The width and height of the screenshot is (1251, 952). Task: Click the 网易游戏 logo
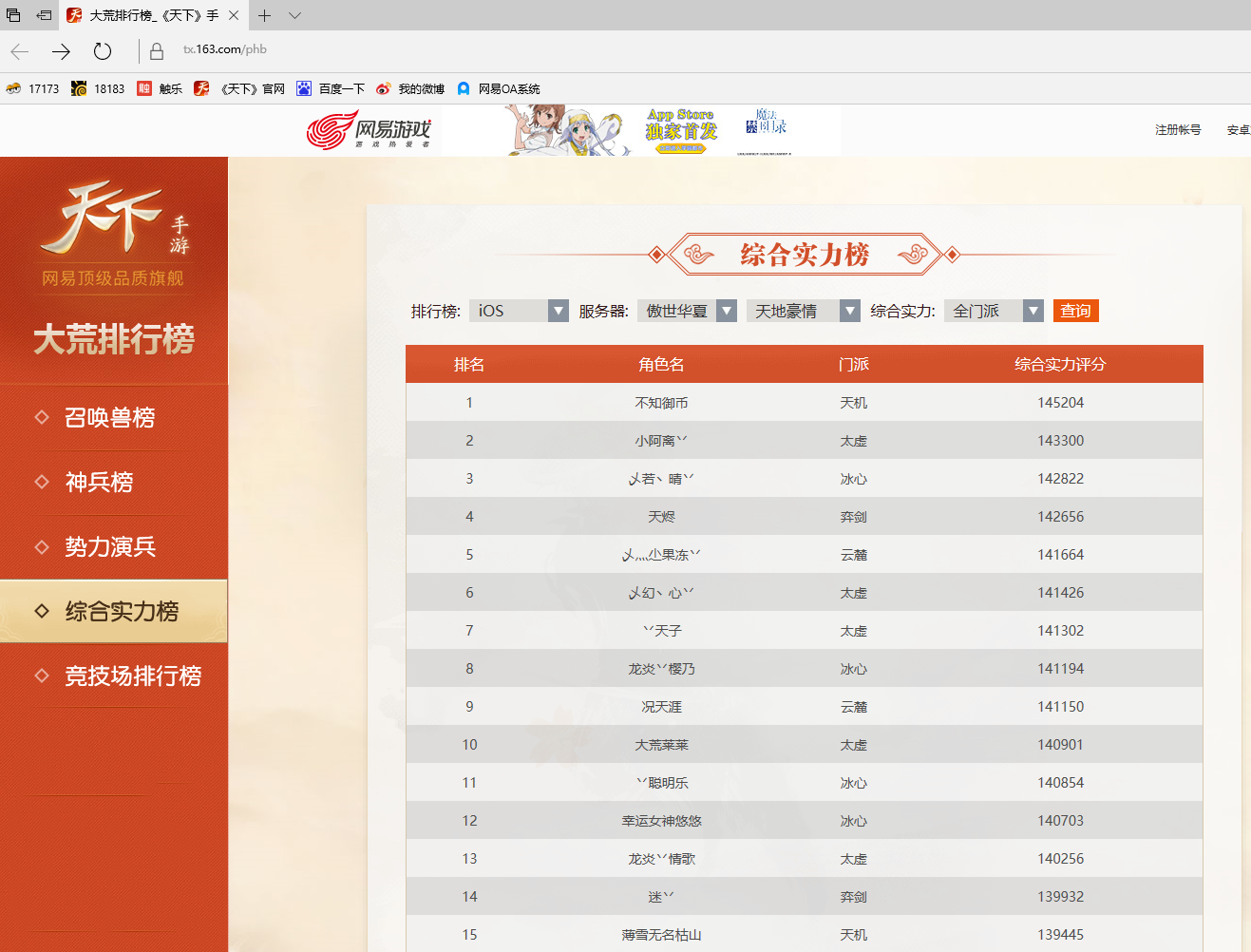[369, 130]
